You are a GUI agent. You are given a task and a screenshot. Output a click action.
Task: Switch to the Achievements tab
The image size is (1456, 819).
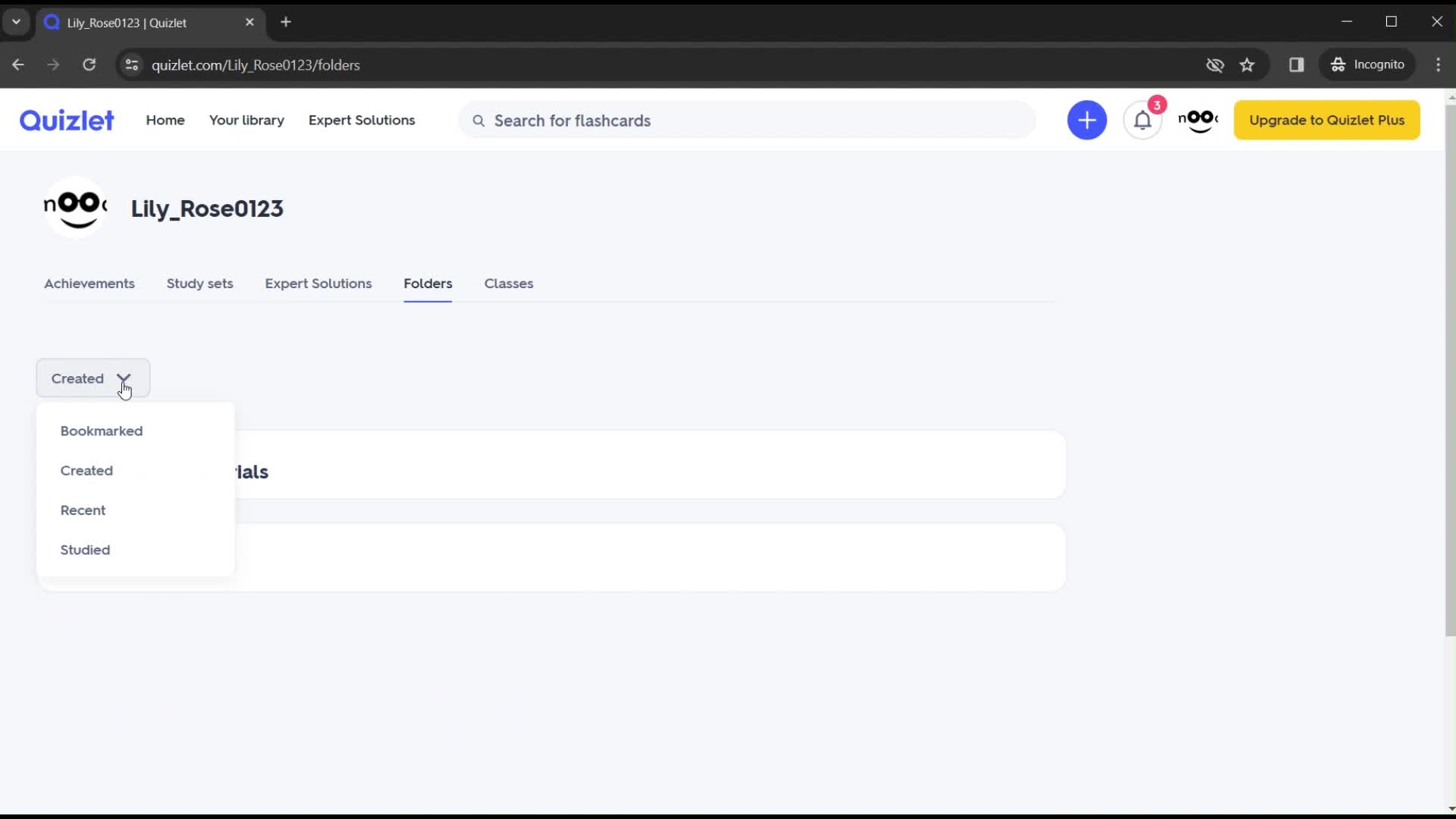tap(89, 283)
